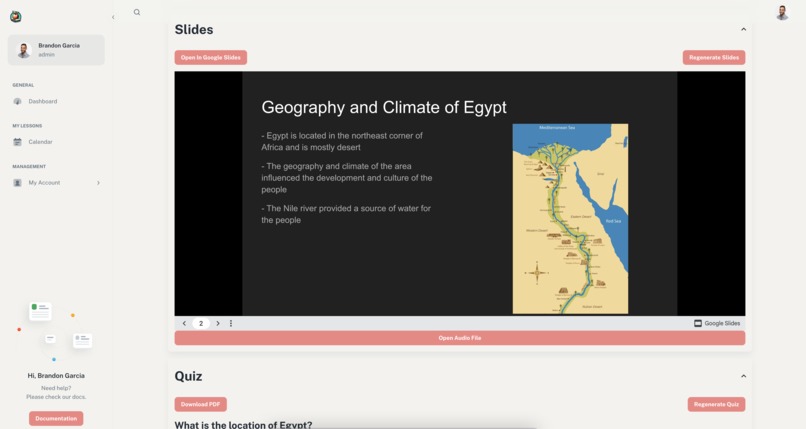Click quiz question 'What is the location of Egypt?'

[243, 424]
